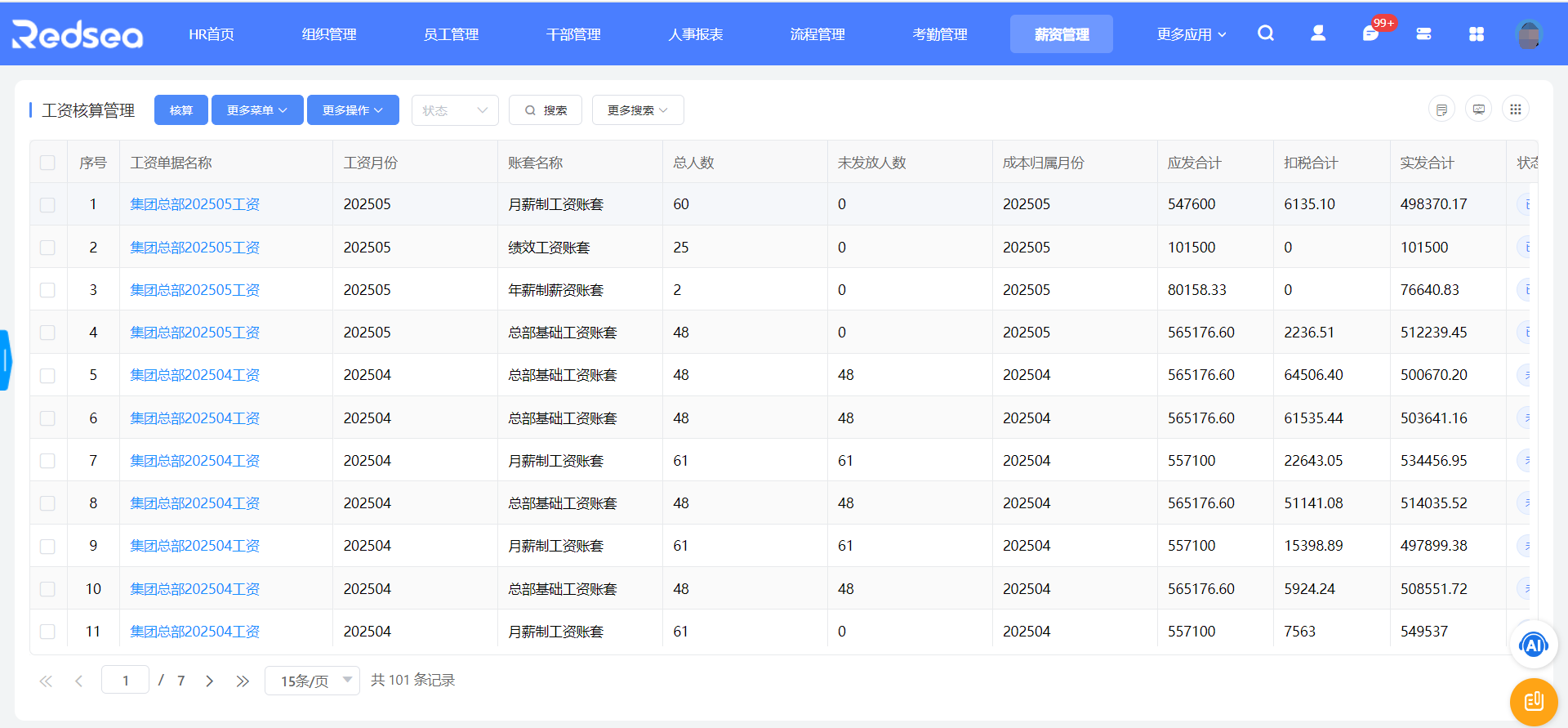Check the row 5 checkbox
The height and width of the screenshot is (728, 1568).
pyautogui.click(x=47, y=375)
